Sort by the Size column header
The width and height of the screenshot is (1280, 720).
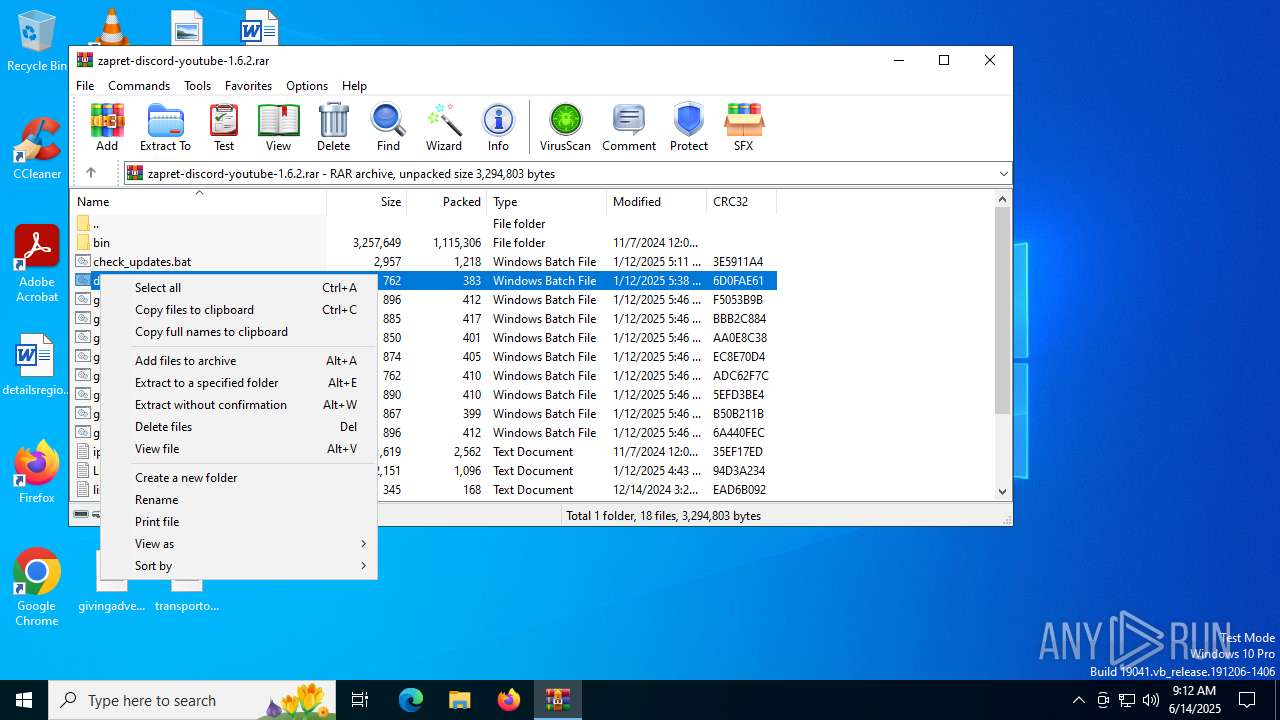click(367, 202)
